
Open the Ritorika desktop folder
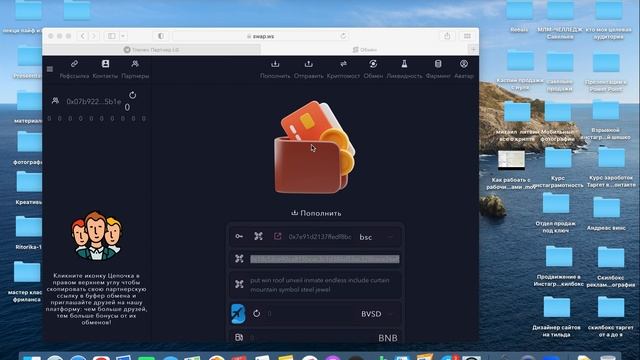29,231
